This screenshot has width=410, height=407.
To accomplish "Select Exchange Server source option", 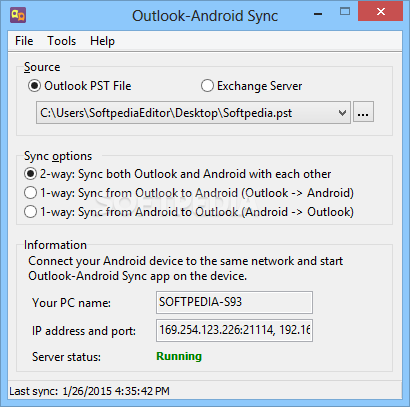I will (252, 86).
